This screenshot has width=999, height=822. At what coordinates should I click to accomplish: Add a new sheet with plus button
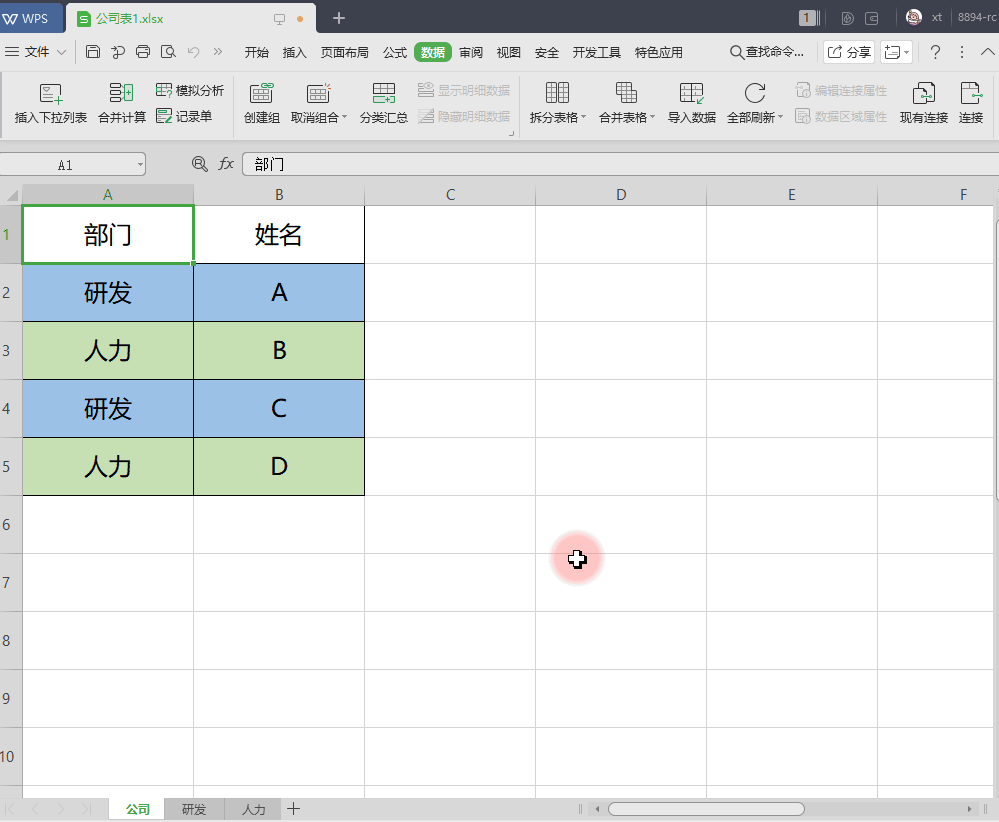pos(293,809)
